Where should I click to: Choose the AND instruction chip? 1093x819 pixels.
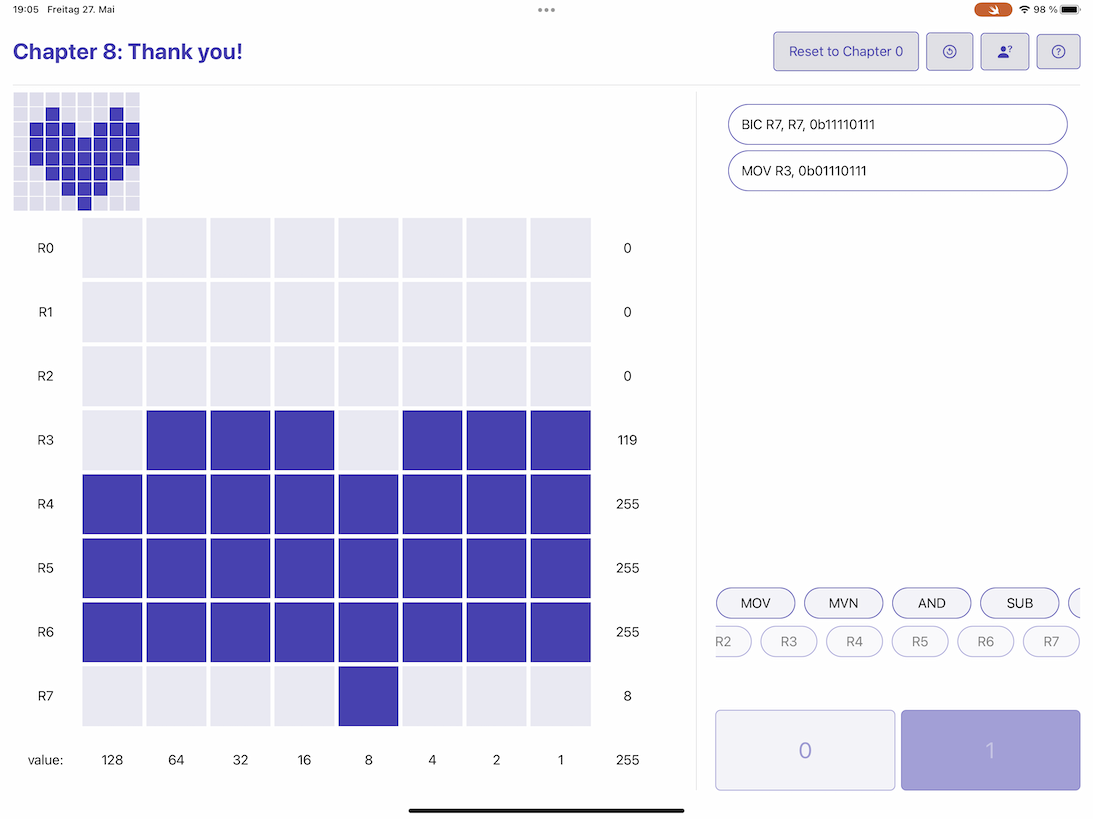point(931,603)
